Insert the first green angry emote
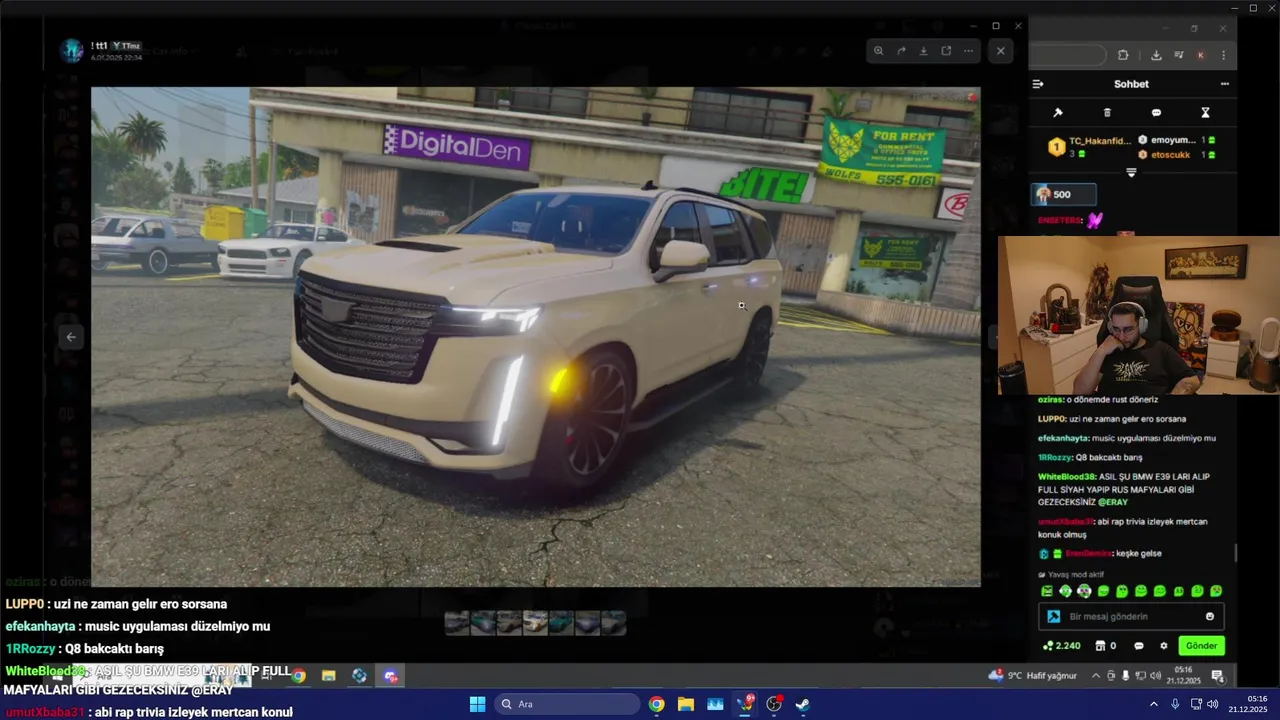 point(1047,591)
